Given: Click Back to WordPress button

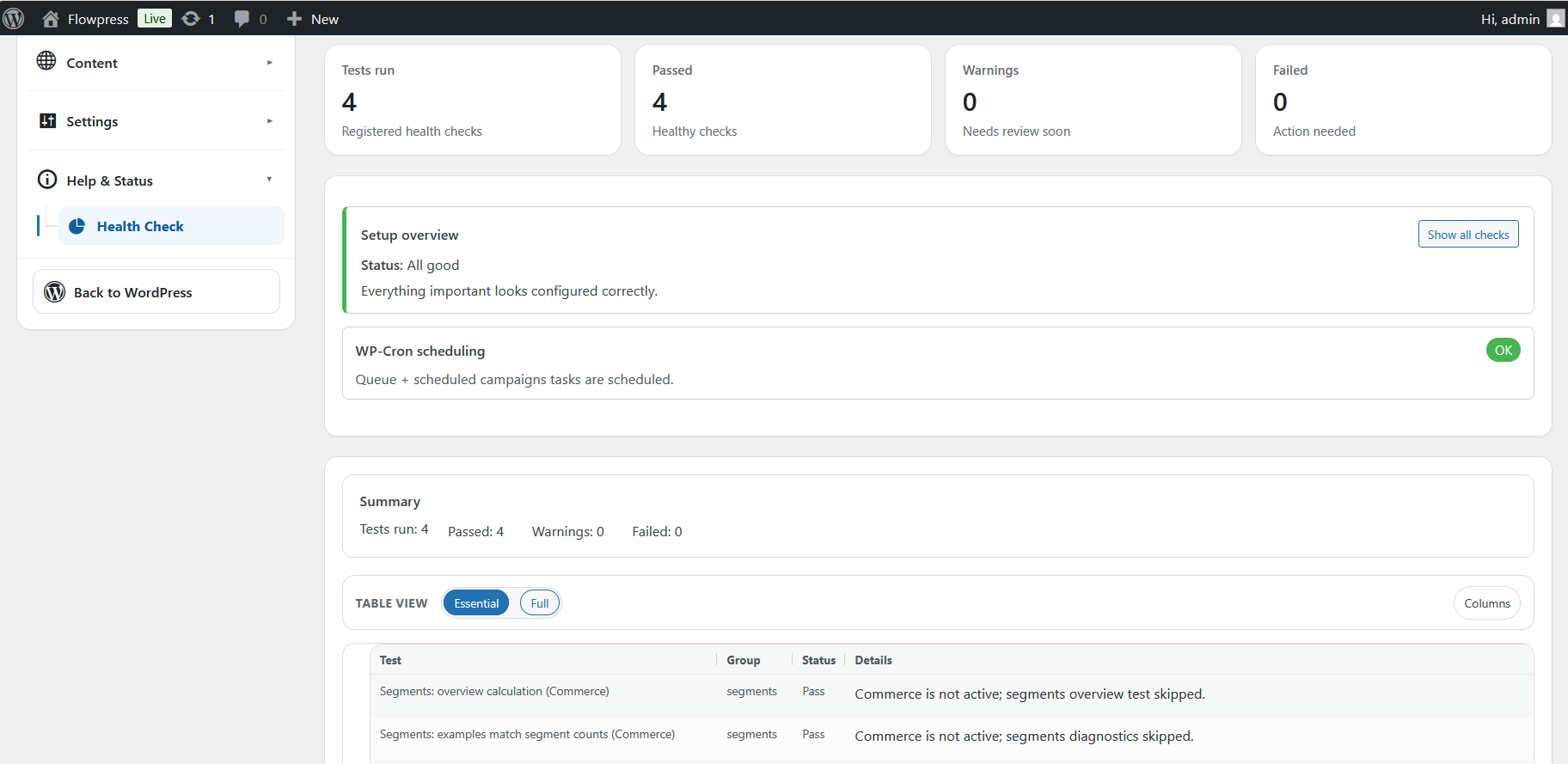Looking at the screenshot, I should point(156,291).
